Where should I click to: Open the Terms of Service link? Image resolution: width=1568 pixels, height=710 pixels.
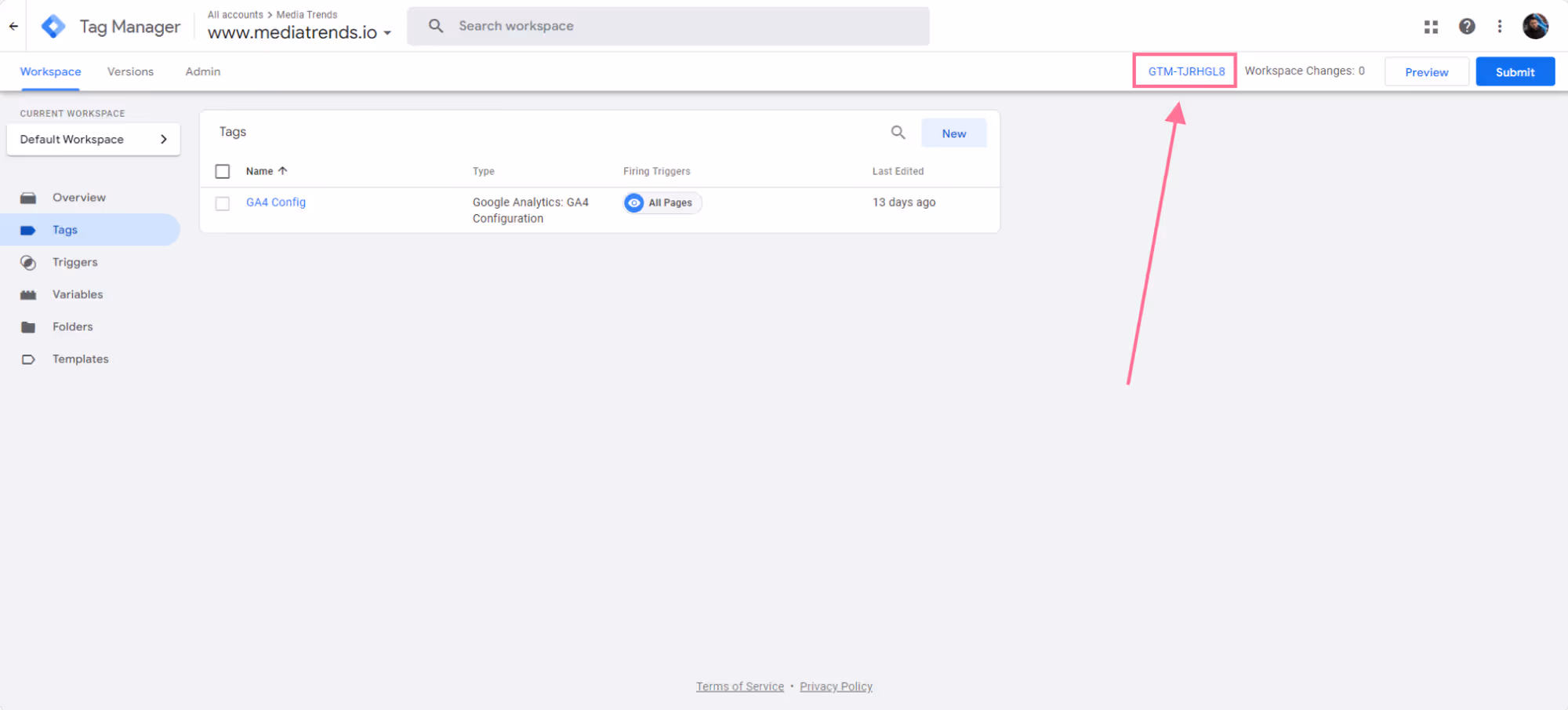tap(739, 686)
